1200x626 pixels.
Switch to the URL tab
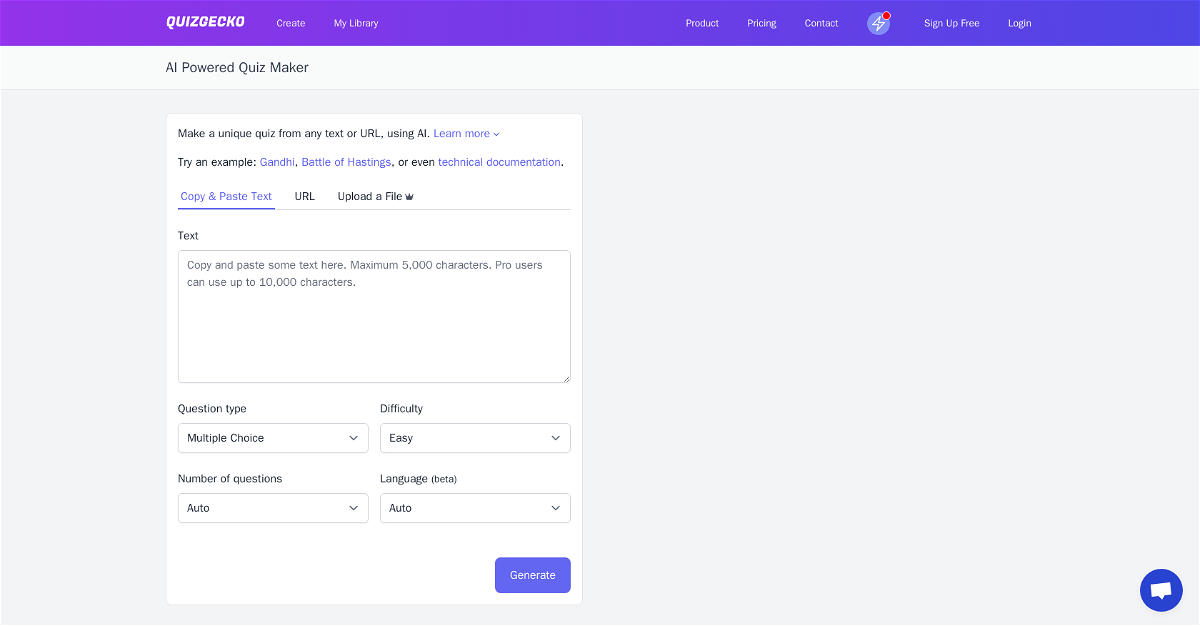pyautogui.click(x=305, y=196)
